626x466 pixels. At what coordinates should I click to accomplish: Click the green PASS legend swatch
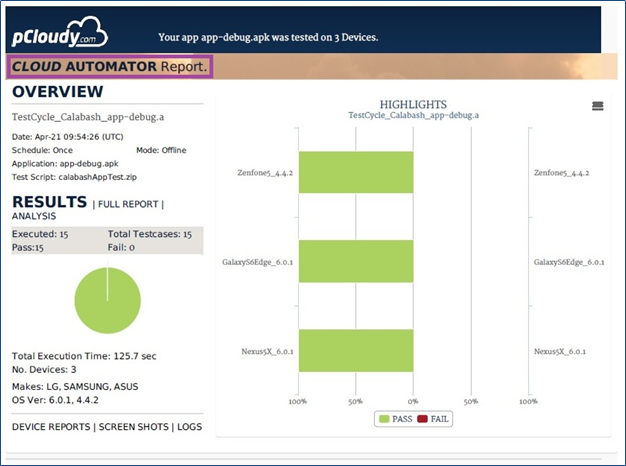click(x=385, y=419)
